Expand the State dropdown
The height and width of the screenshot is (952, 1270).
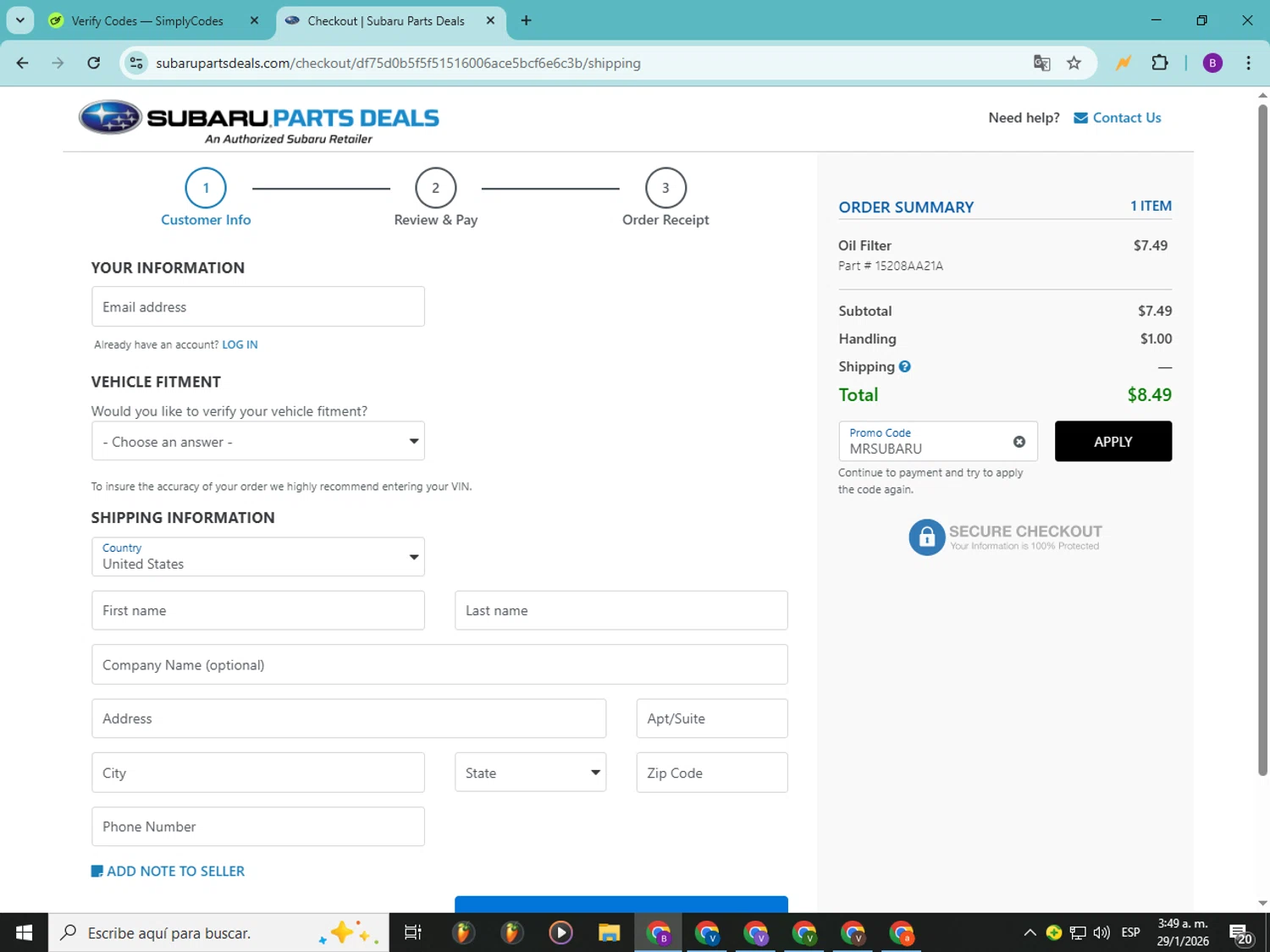531,773
